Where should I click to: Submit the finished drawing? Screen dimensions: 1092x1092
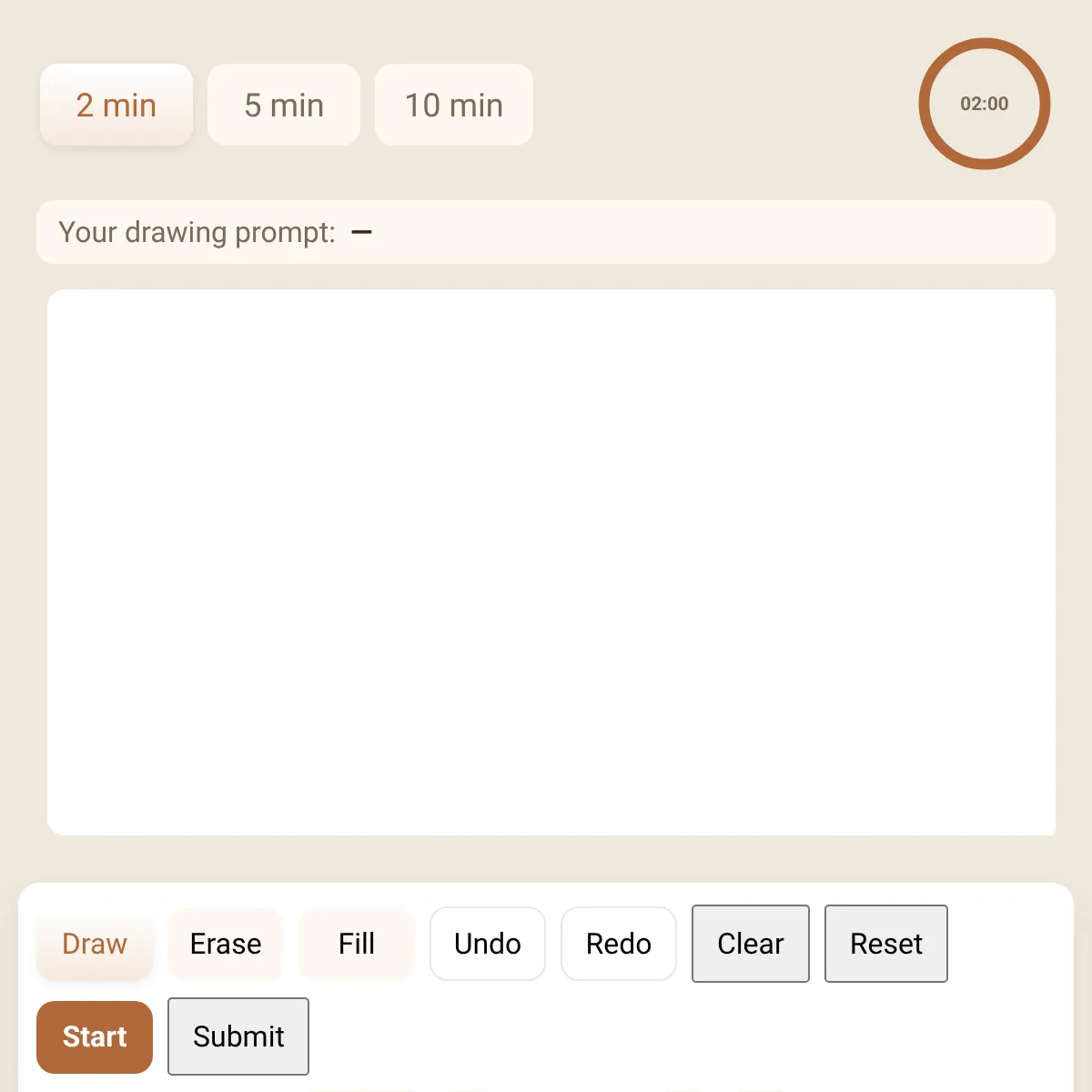[238, 1036]
